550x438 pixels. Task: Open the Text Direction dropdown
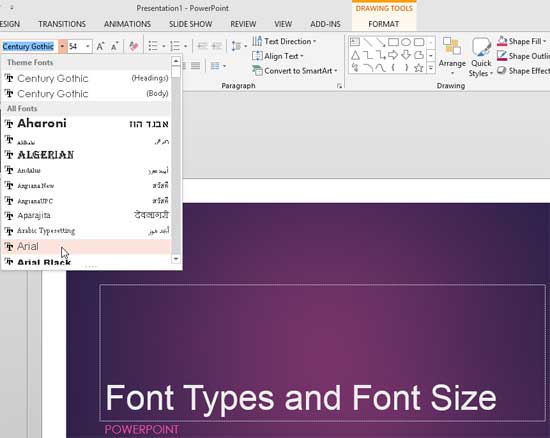[x=284, y=41]
